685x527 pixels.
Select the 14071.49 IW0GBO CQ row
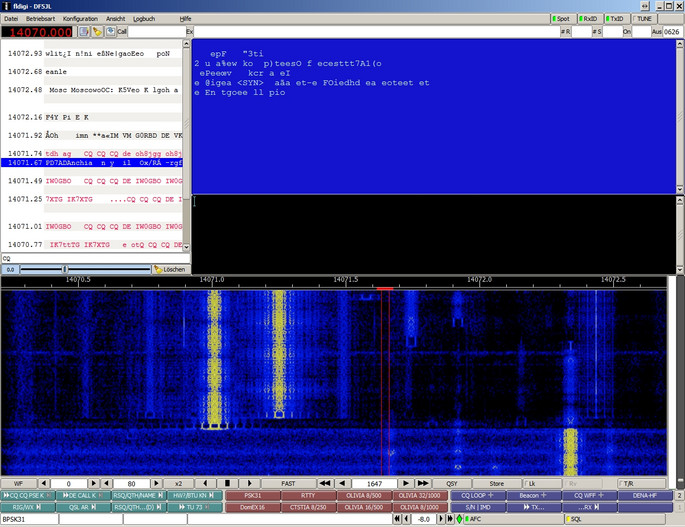pos(92,181)
